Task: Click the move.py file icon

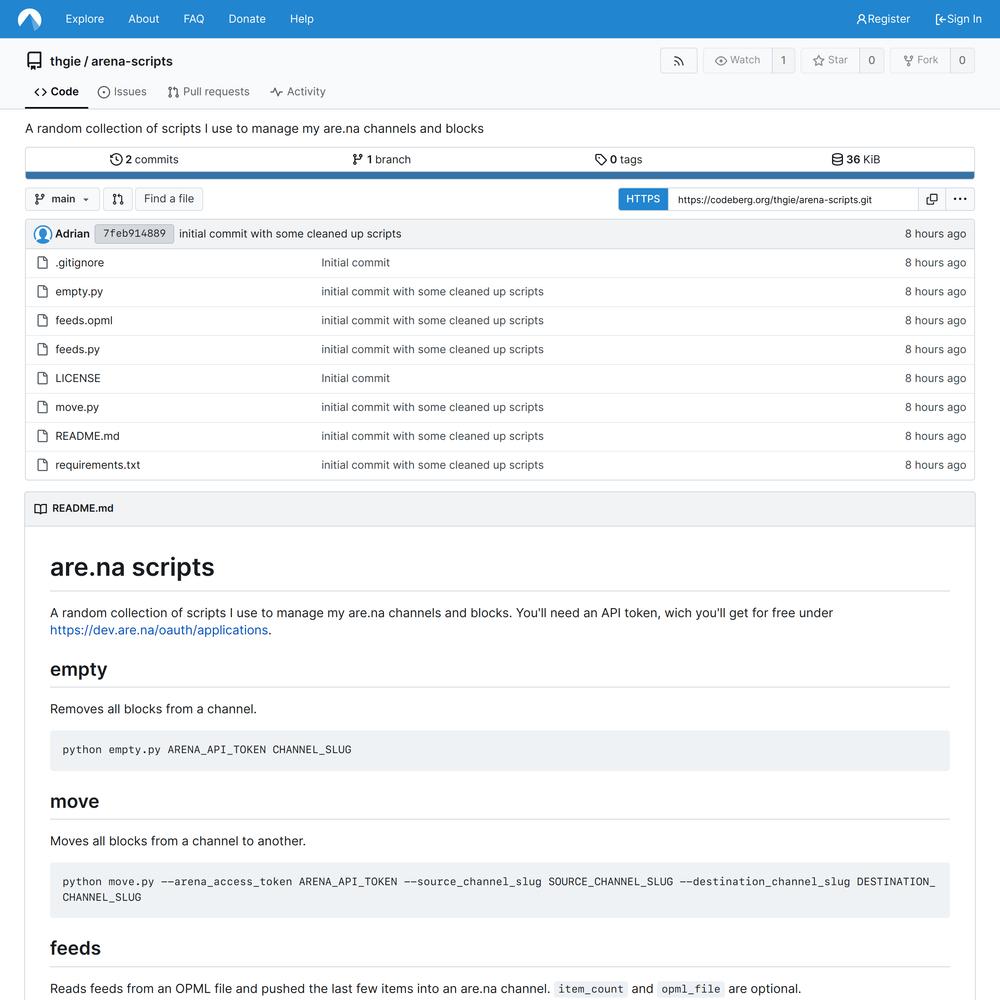Action: (x=43, y=407)
